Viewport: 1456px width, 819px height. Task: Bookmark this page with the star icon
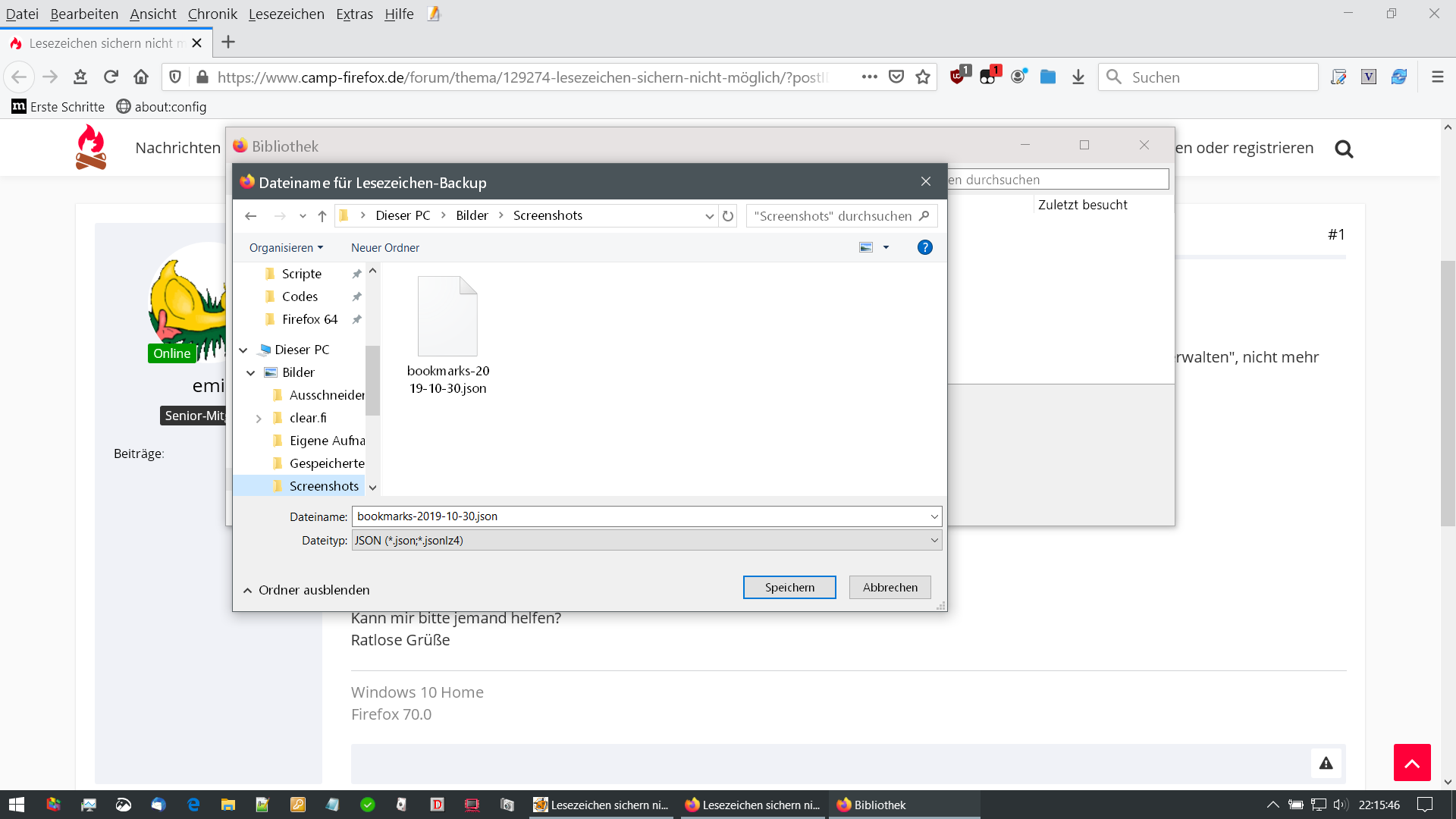pyautogui.click(x=923, y=77)
